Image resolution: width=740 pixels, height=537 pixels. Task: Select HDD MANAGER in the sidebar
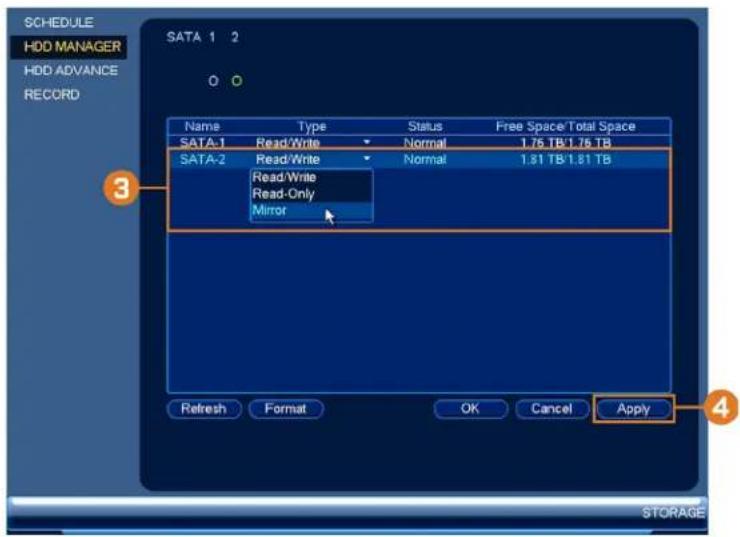tap(69, 47)
